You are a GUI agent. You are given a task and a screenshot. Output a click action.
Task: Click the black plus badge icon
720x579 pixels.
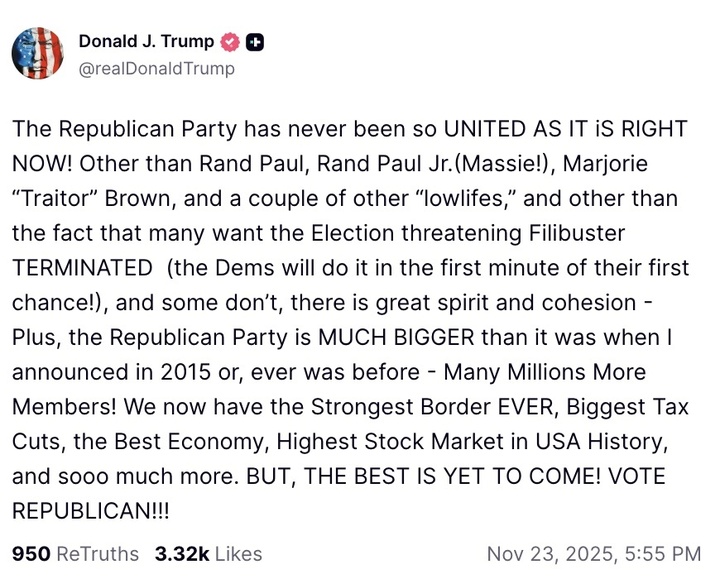pyautogui.click(x=254, y=42)
